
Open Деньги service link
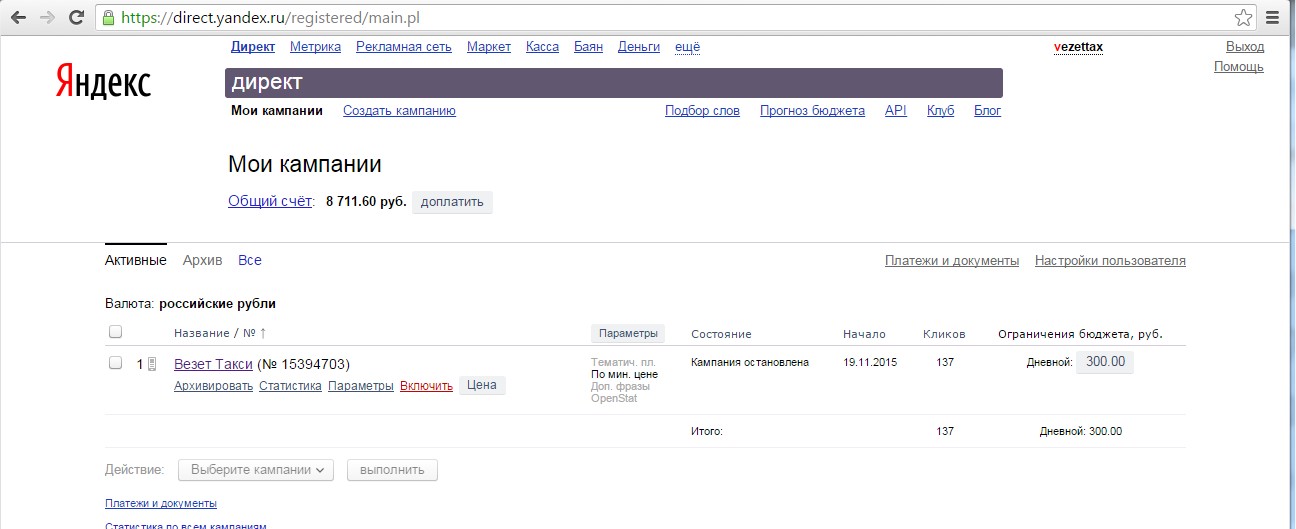coord(639,47)
